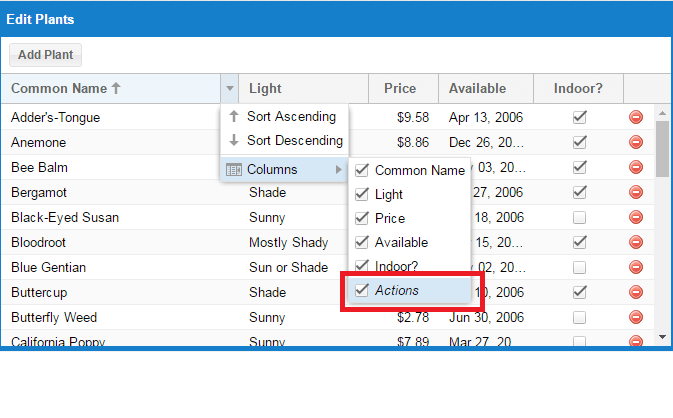Image resolution: width=673 pixels, height=418 pixels.
Task: Click the delete icon in the Bloodroot row
Action: click(x=636, y=242)
